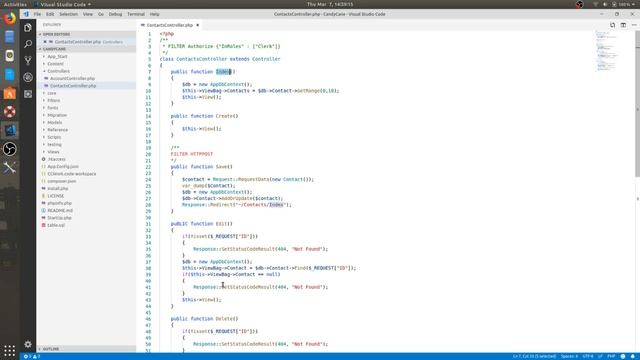The width and height of the screenshot is (640, 360).
Task: Open the Manage gear at activity bar bottom
Action: tap(28, 344)
